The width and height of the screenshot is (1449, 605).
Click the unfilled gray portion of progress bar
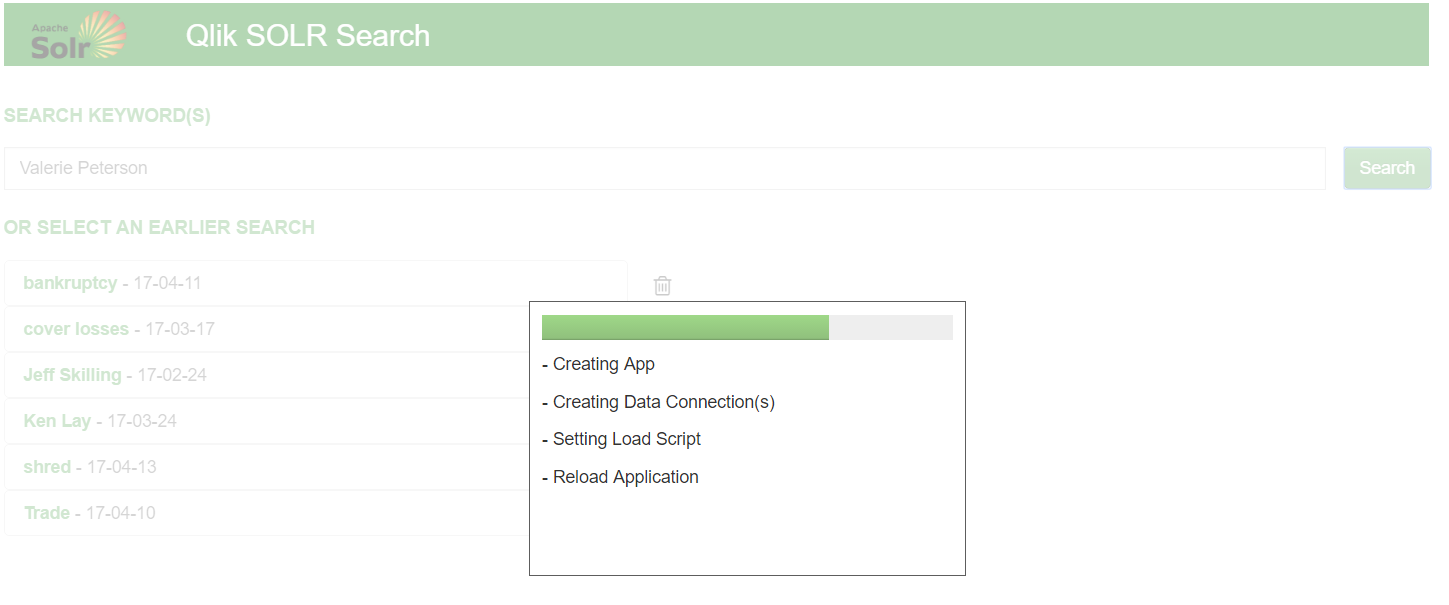pyautogui.click(x=891, y=327)
